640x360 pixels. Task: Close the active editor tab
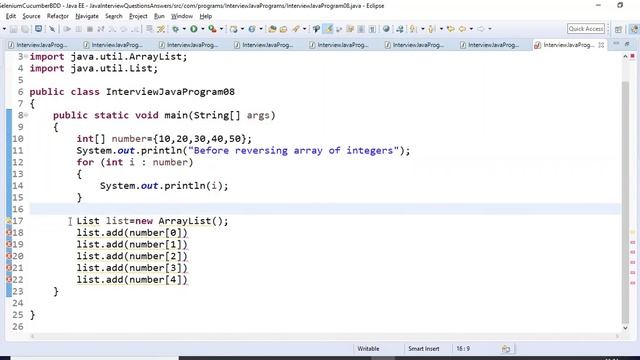(601, 45)
